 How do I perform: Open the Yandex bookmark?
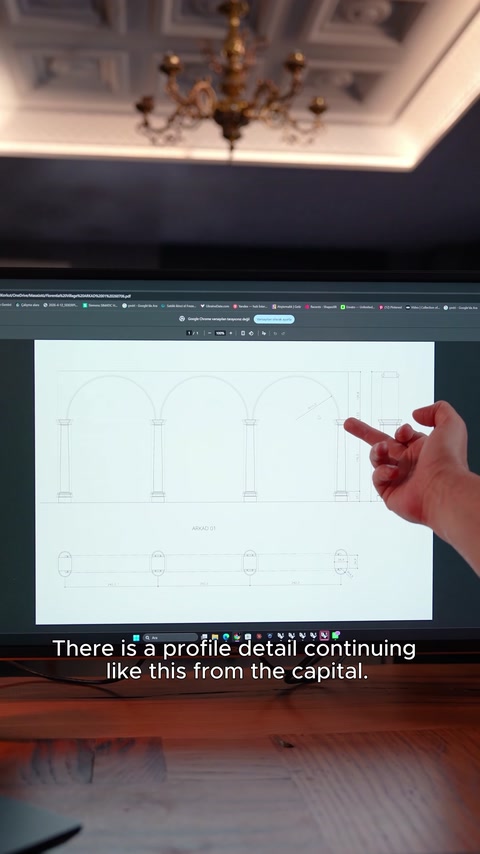pyautogui.click(x=250, y=307)
